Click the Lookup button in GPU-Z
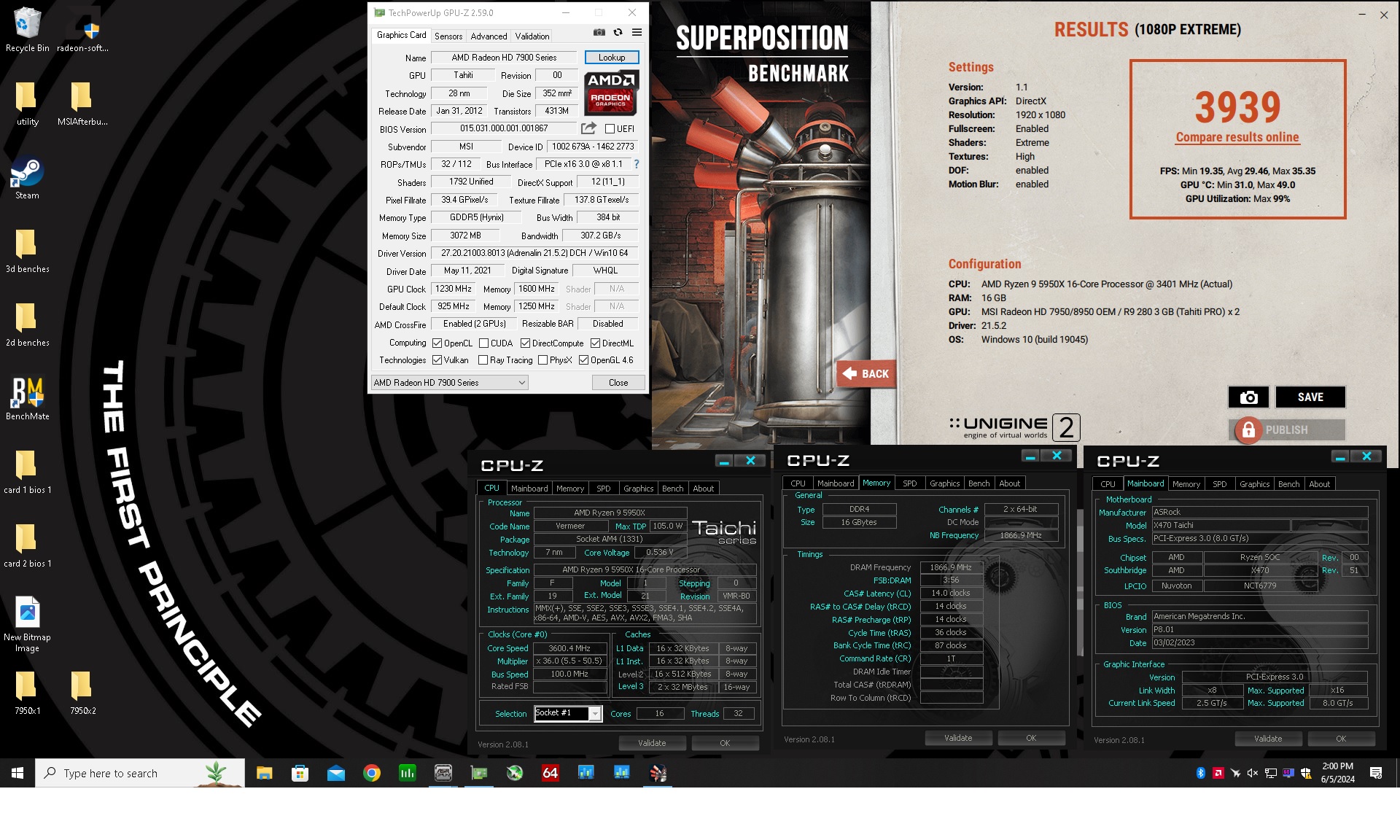This screenshot has width=1400, height=840. click(612, 58)
